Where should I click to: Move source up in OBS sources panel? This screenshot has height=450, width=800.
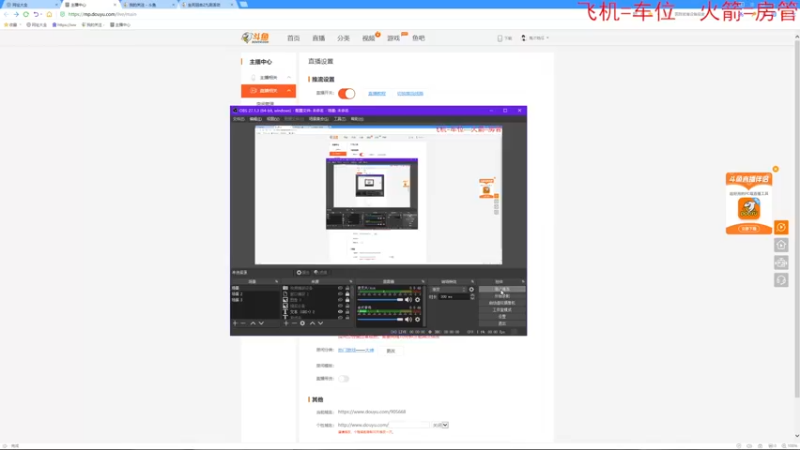pos(312,323)
